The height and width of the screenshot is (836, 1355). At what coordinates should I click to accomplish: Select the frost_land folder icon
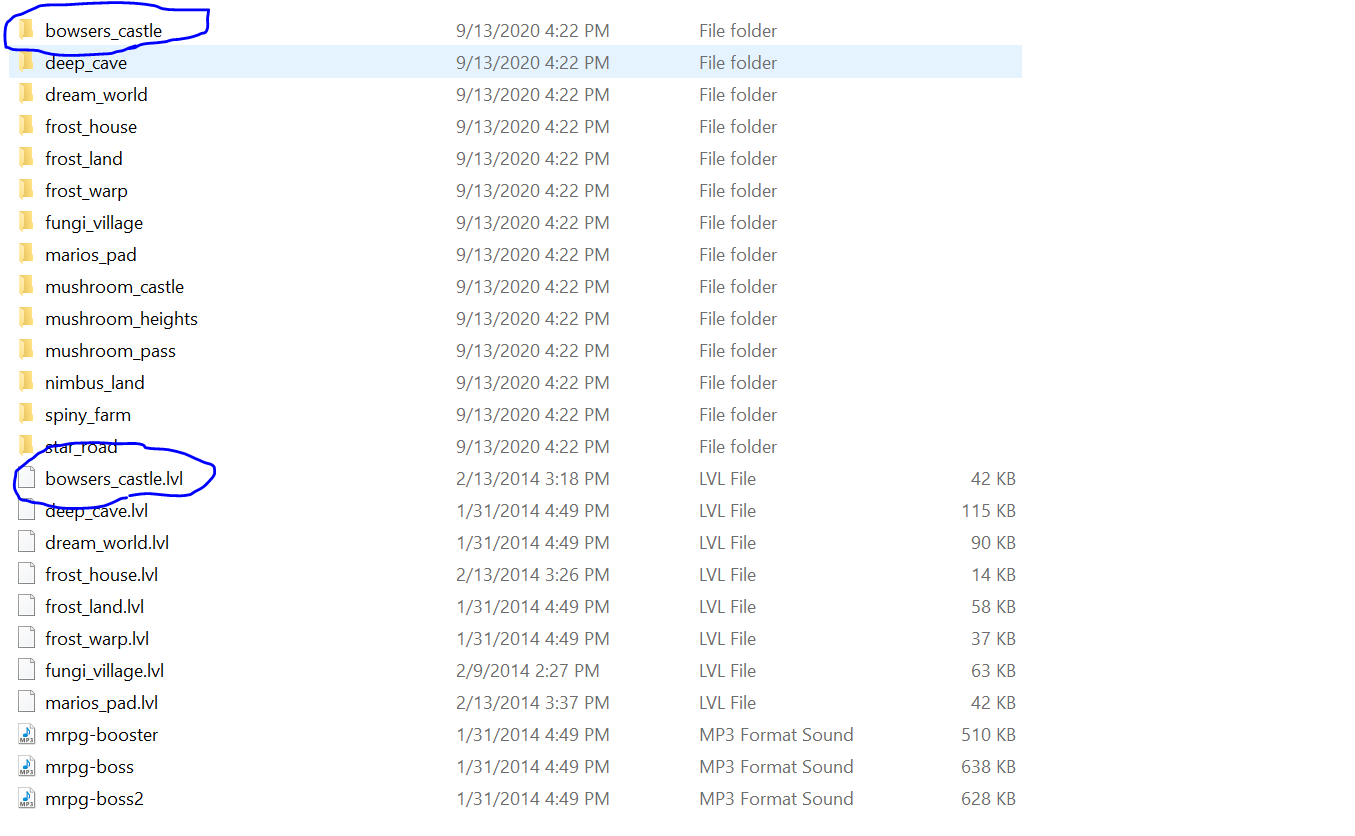26,158
